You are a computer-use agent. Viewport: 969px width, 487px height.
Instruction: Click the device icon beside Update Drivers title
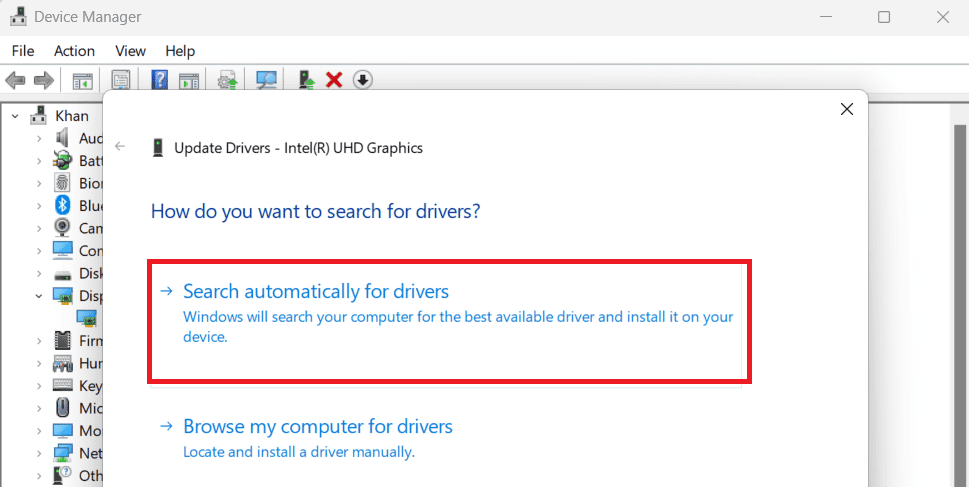pos(158,148)
